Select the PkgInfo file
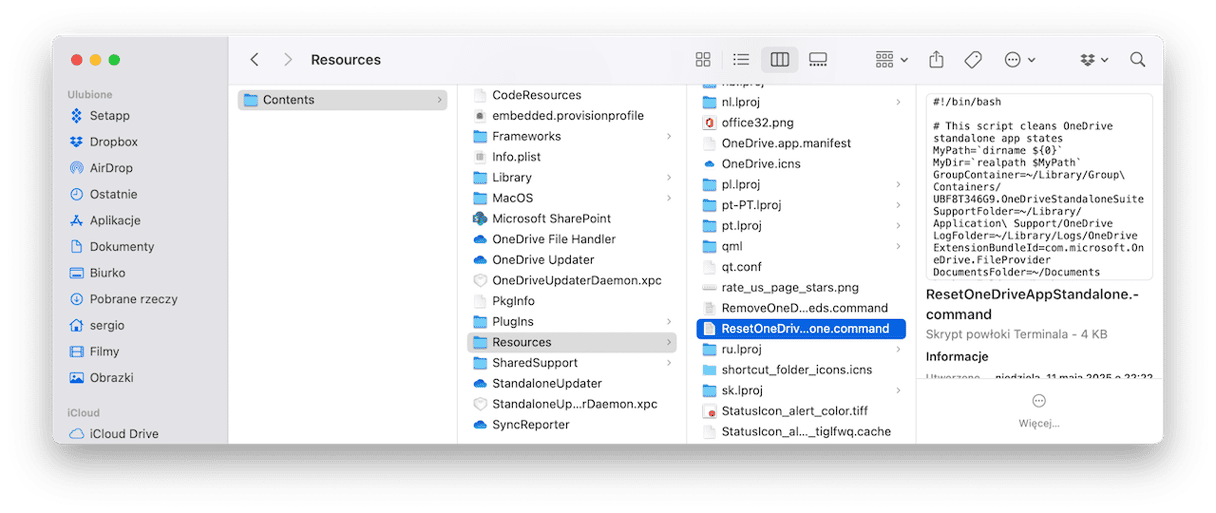 coord(513,301)
